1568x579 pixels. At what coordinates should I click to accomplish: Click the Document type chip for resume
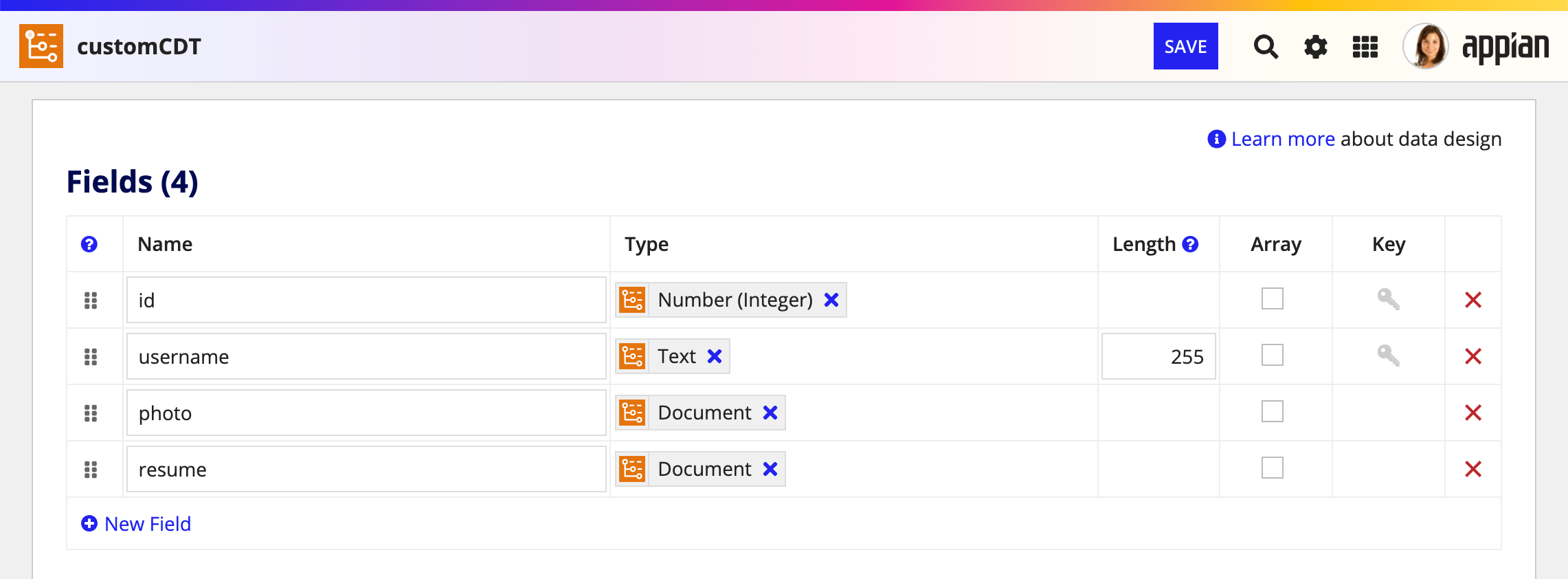(x=700, y=469)
